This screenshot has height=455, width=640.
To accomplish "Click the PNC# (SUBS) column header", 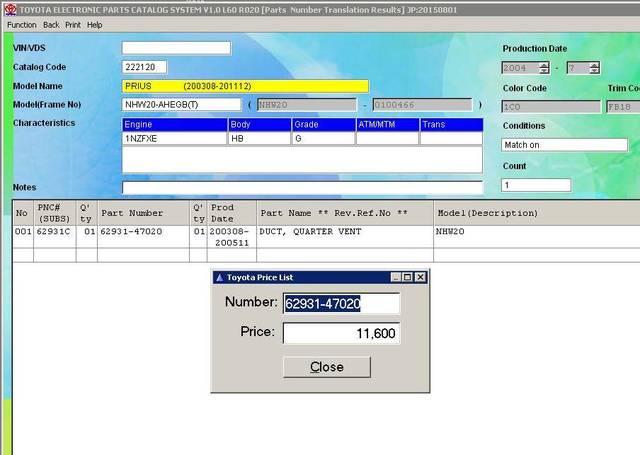I will click(55, 213).
